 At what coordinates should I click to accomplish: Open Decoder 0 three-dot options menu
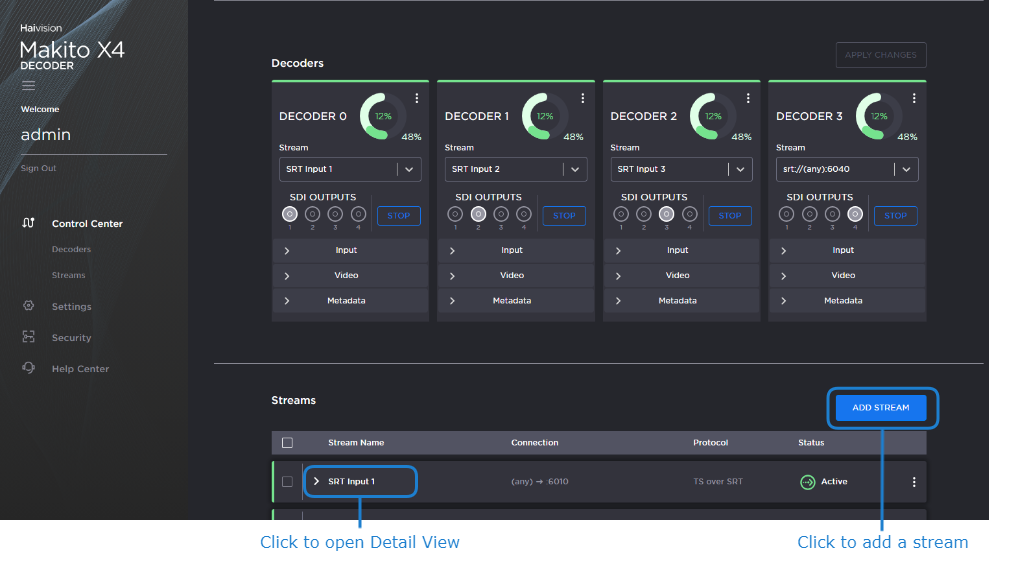417,99
